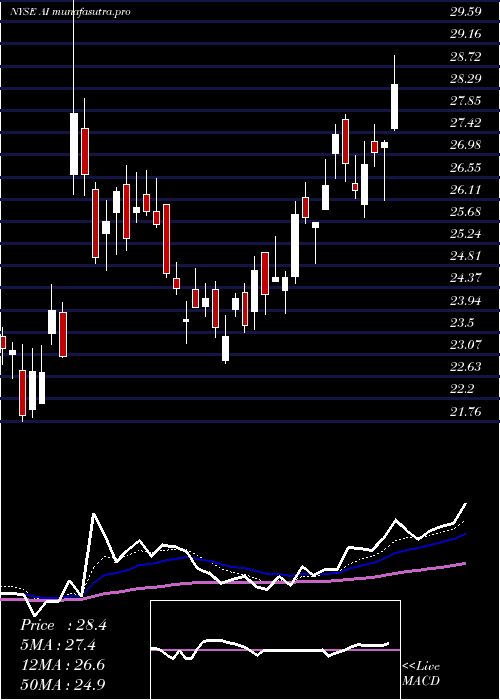Click the price label 28.72
Screen dimensions: 500x700
pyautogui.click(x=466, y=56)
